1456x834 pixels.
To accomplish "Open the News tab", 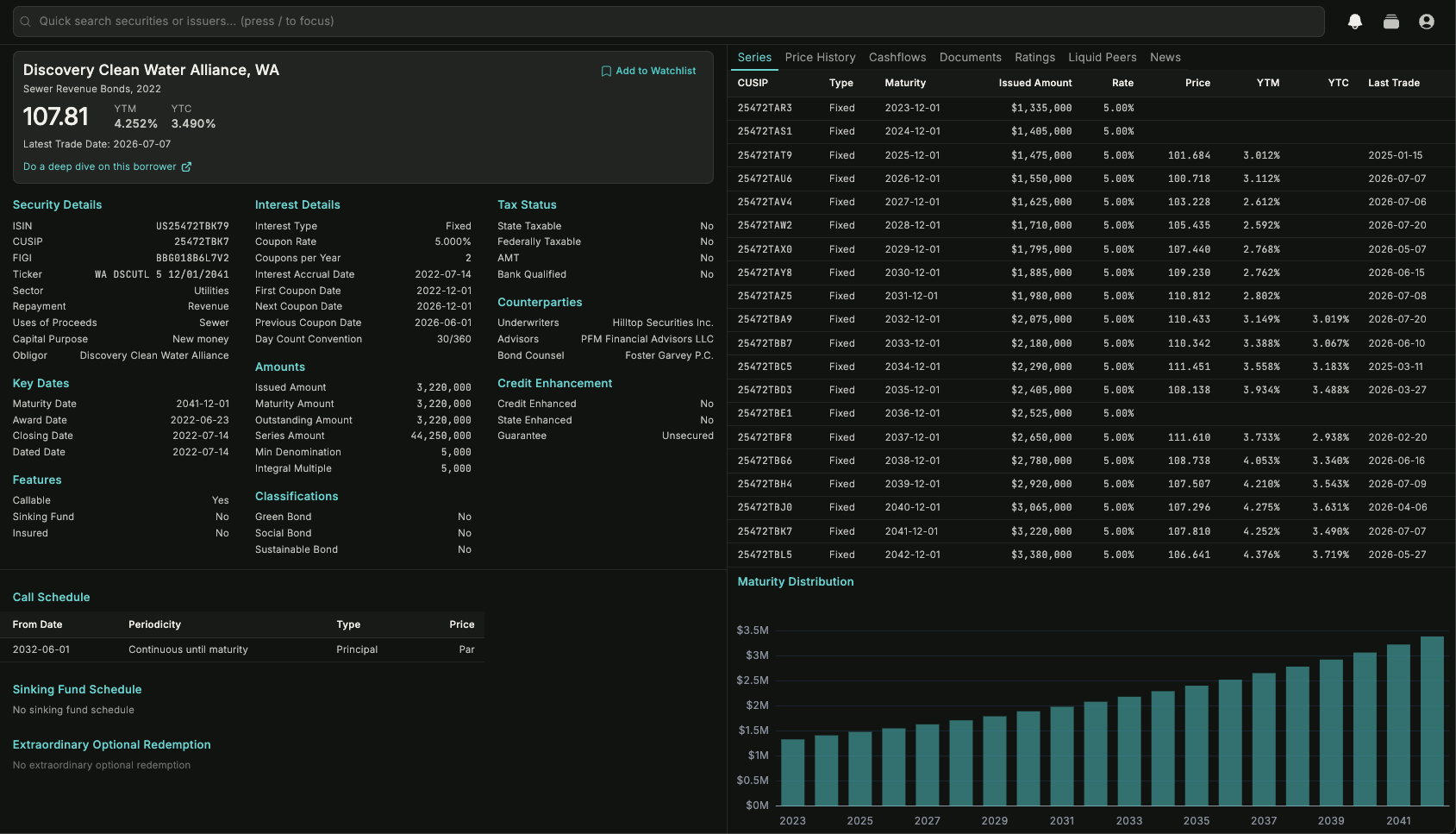I will click(1165, 57).
